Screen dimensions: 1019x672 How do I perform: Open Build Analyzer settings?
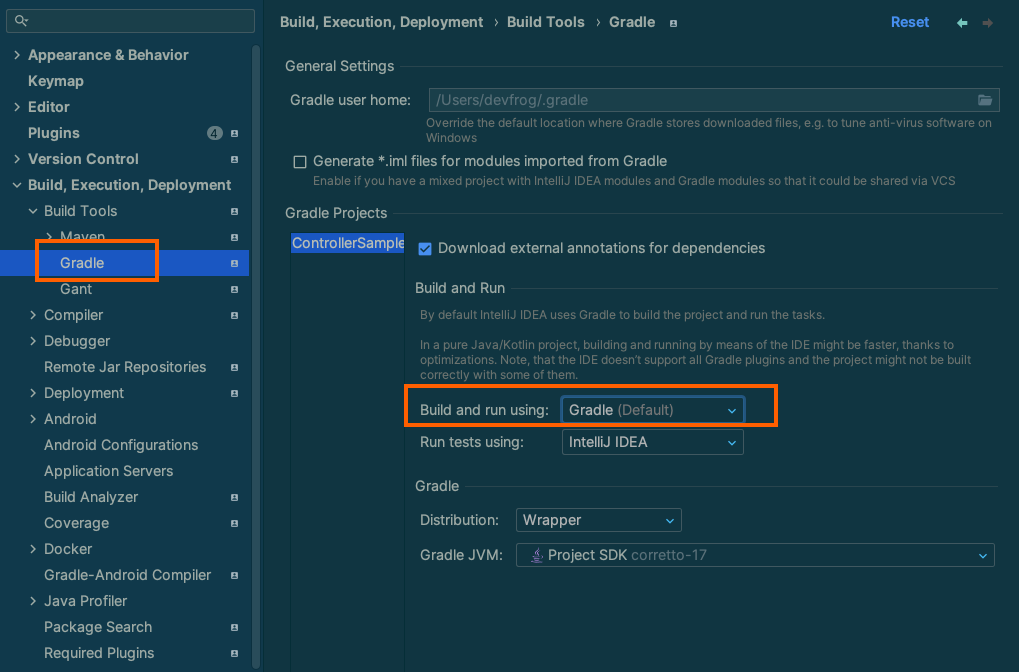tap(91, 497)
